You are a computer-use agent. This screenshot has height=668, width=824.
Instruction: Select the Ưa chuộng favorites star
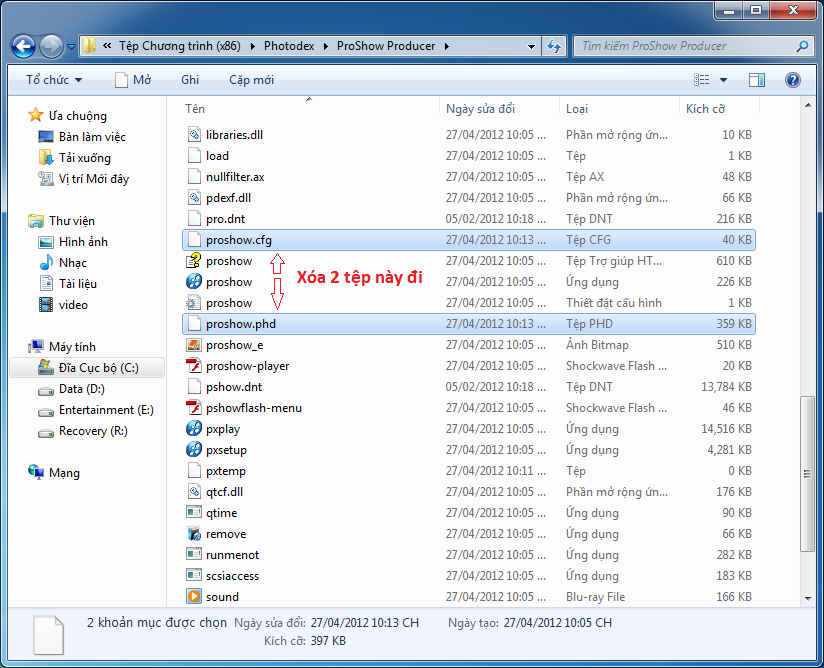point(36,115)
